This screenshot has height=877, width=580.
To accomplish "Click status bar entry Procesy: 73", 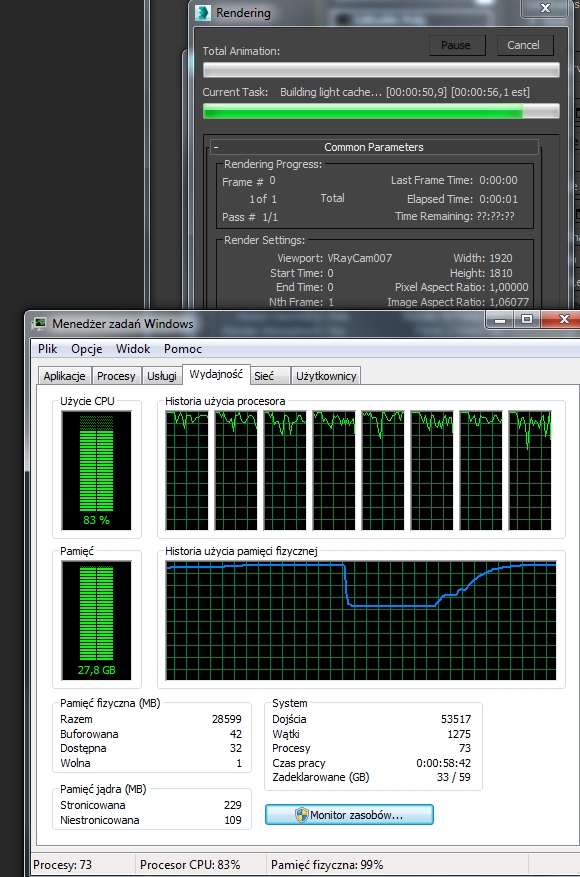I will 62,865.
